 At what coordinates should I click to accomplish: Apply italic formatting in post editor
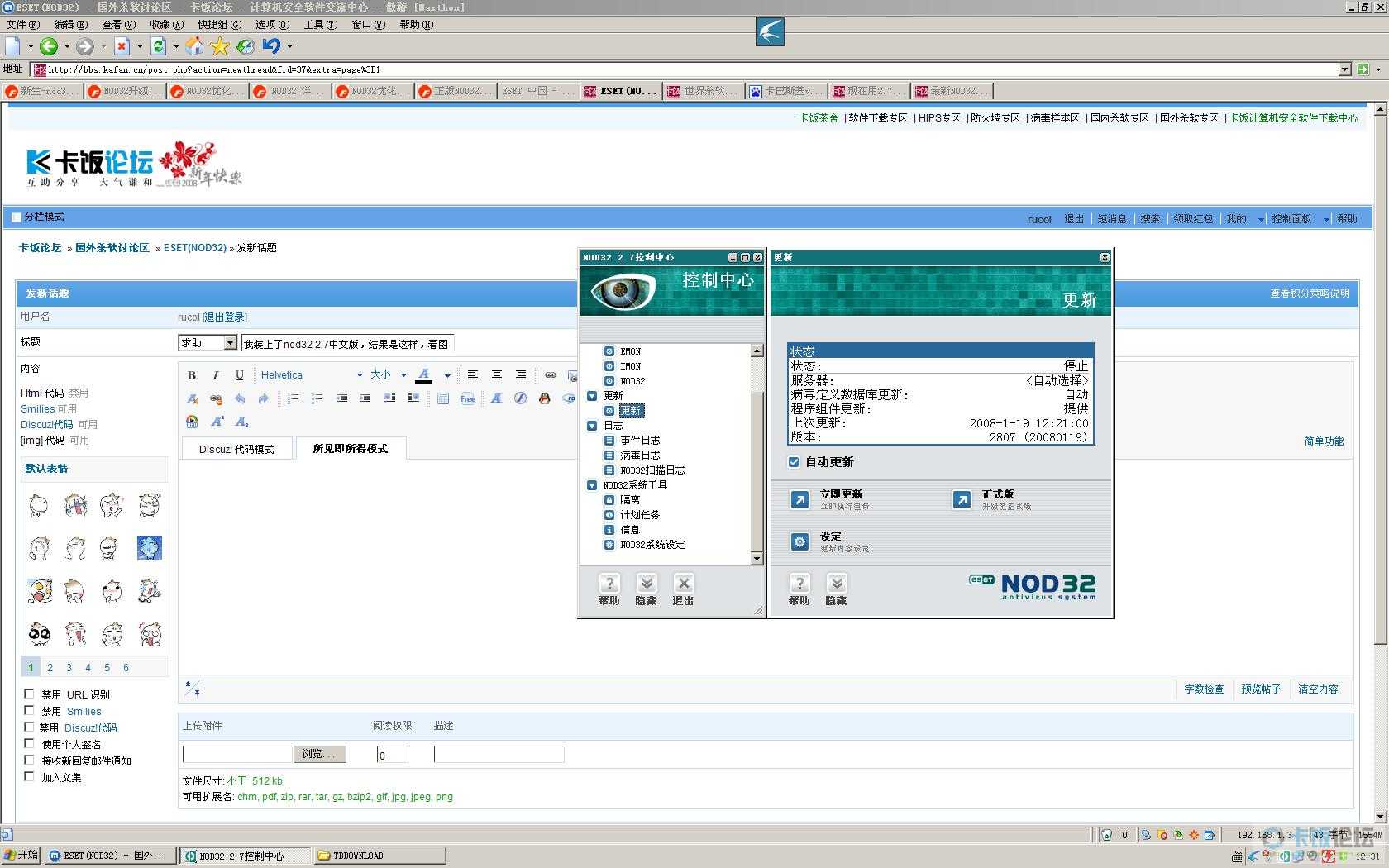pyautogui.click(x=216, y=375)
